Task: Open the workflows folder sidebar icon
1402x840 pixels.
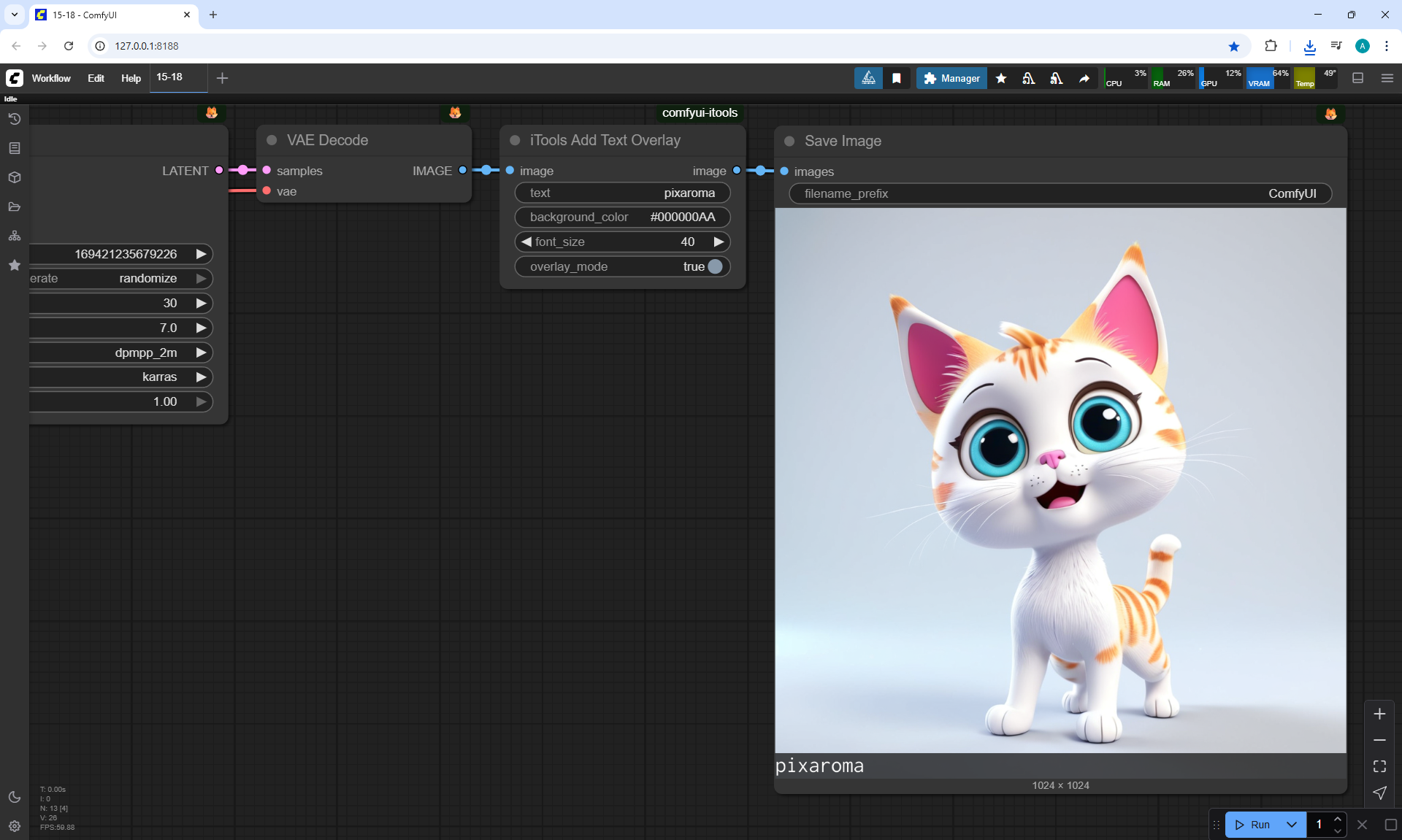Action: (14, 207)
